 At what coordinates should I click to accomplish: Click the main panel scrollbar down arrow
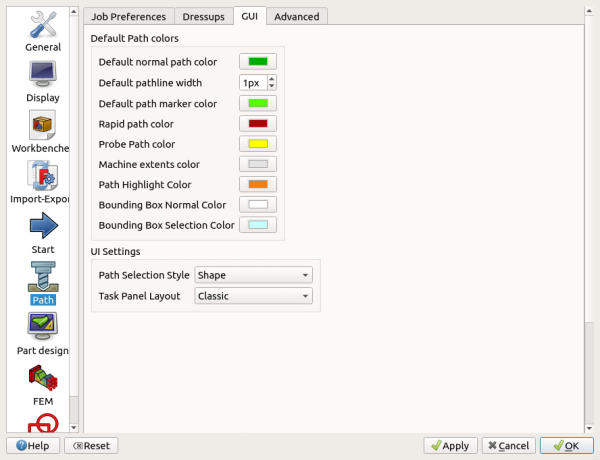tap(589, 428)
